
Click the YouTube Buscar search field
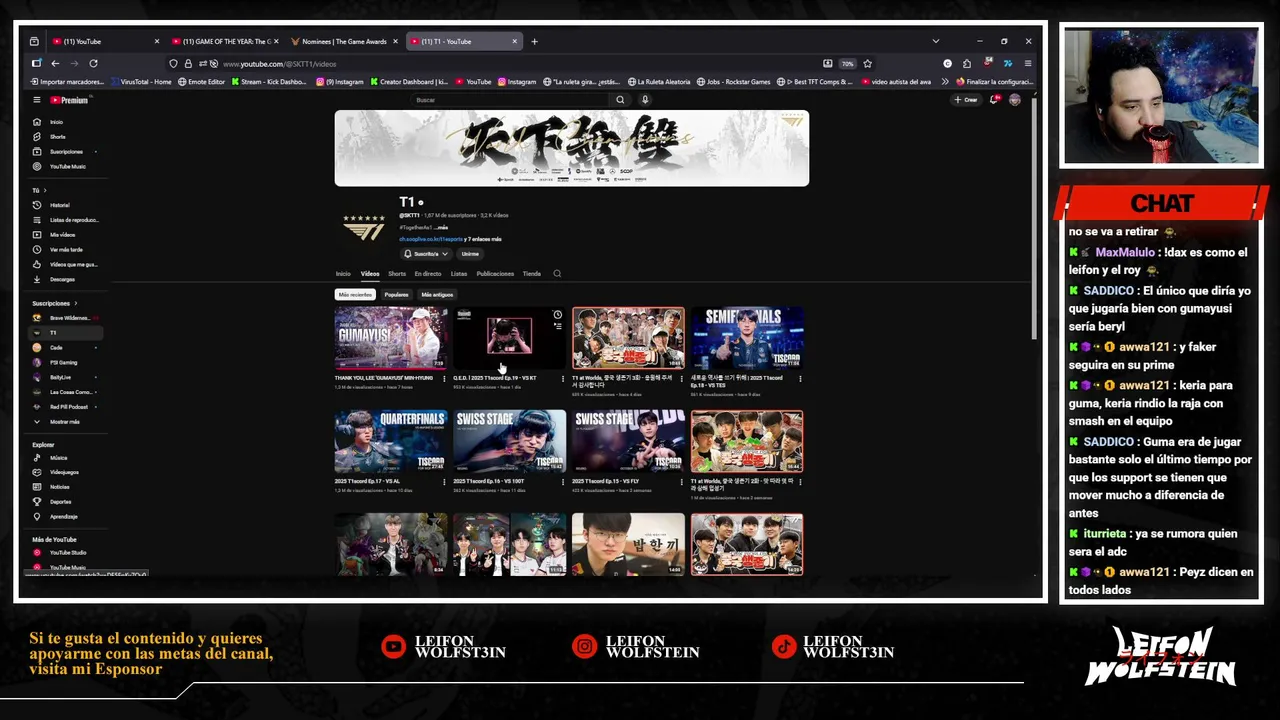tap(510, 100)
